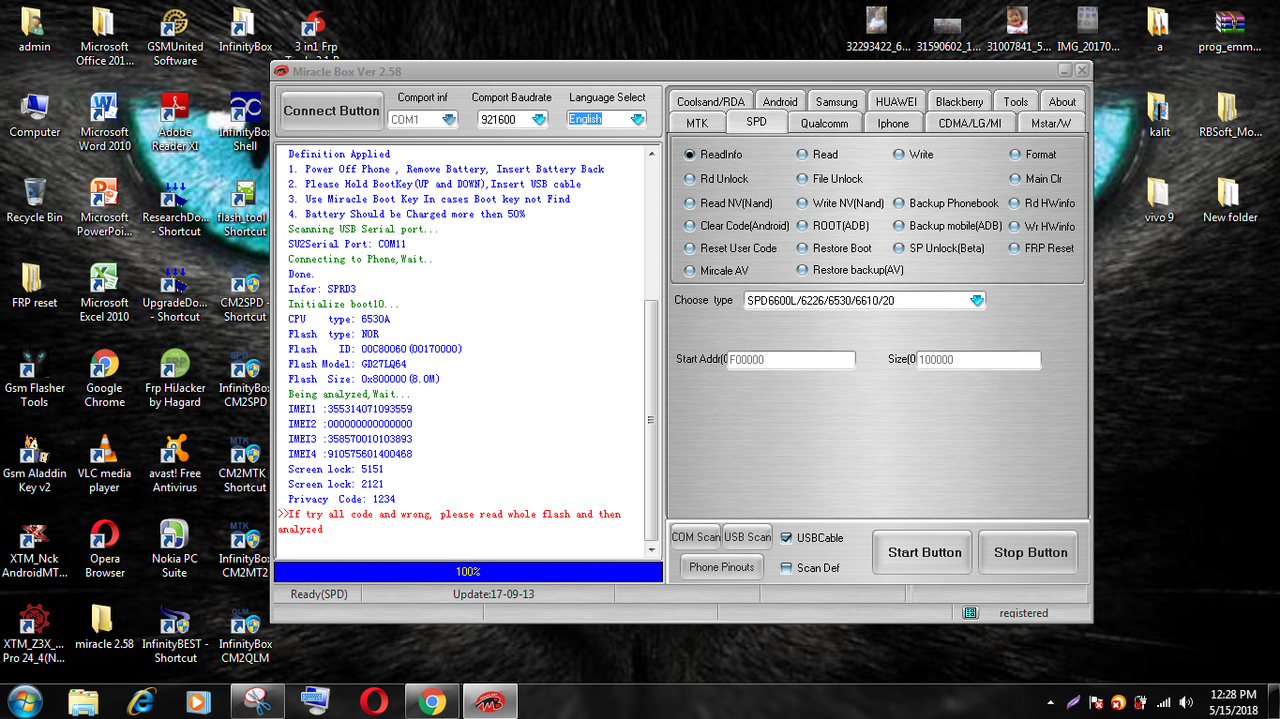Click the Connect Button

click(331, 111)
